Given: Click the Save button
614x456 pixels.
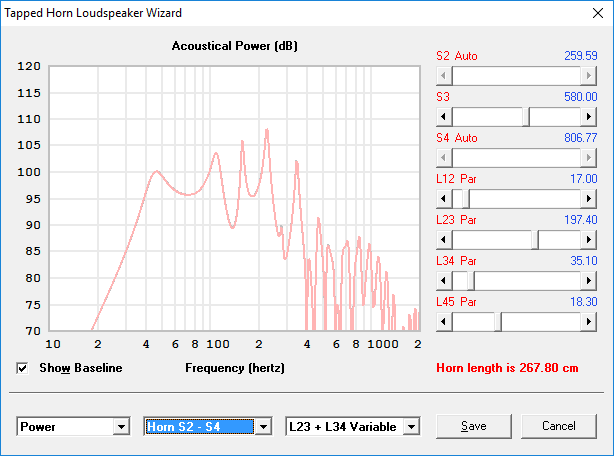Looking at the screenshot, I should point(474,426).
